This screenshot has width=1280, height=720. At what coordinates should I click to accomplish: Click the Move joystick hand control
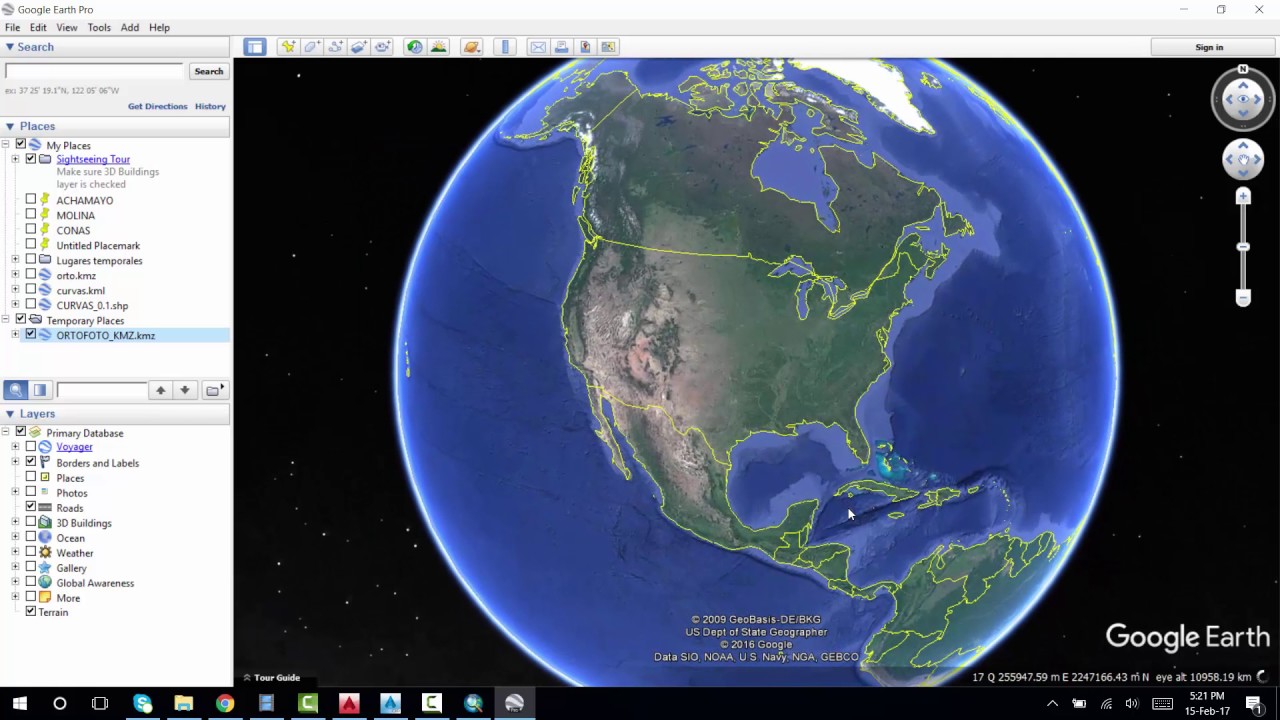[1243, 159]
